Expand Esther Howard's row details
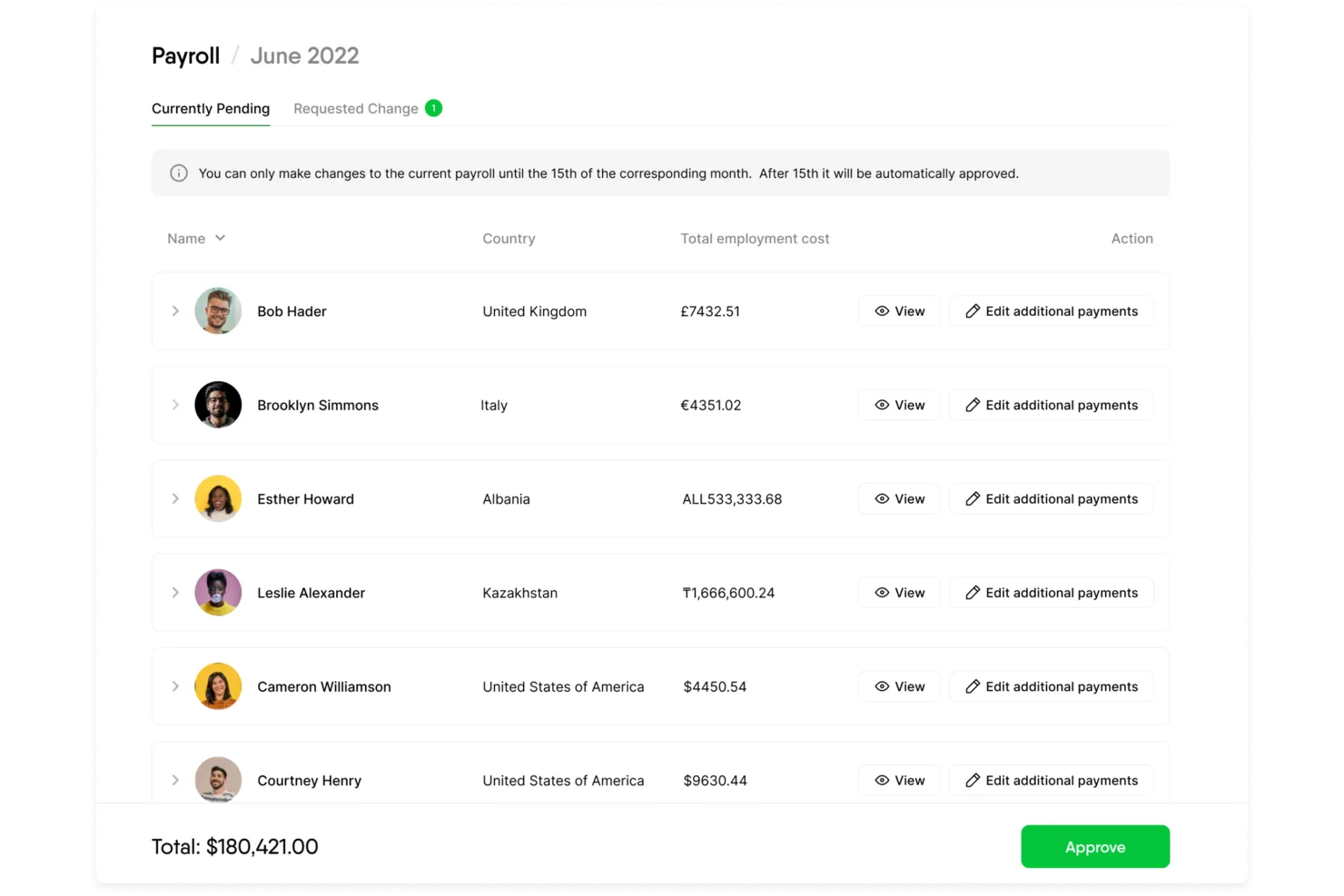This screenshot has height=896, width=1344. [x=175, y=498]
